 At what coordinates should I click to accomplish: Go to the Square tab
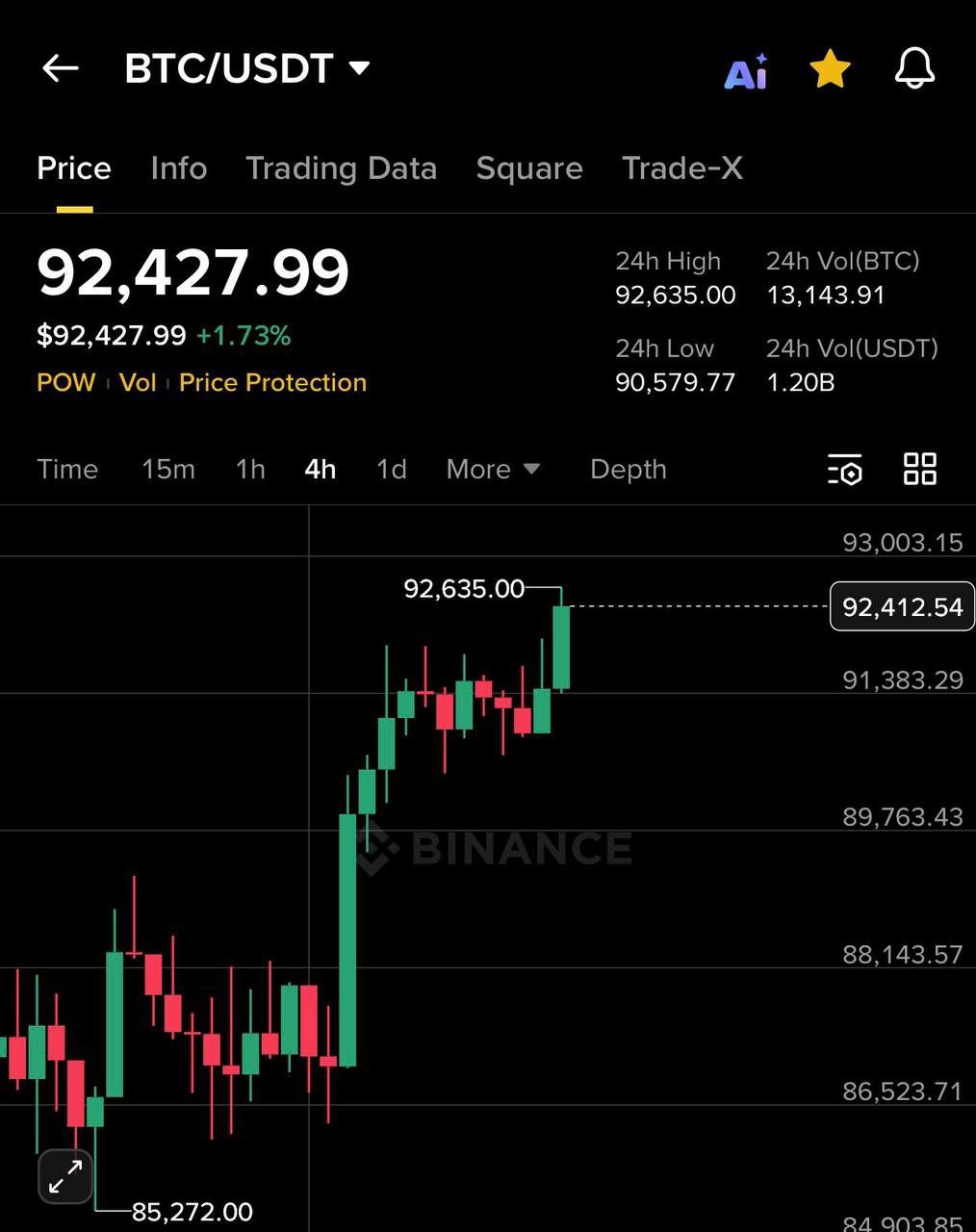pyautogui.click(x=529, y=168)
